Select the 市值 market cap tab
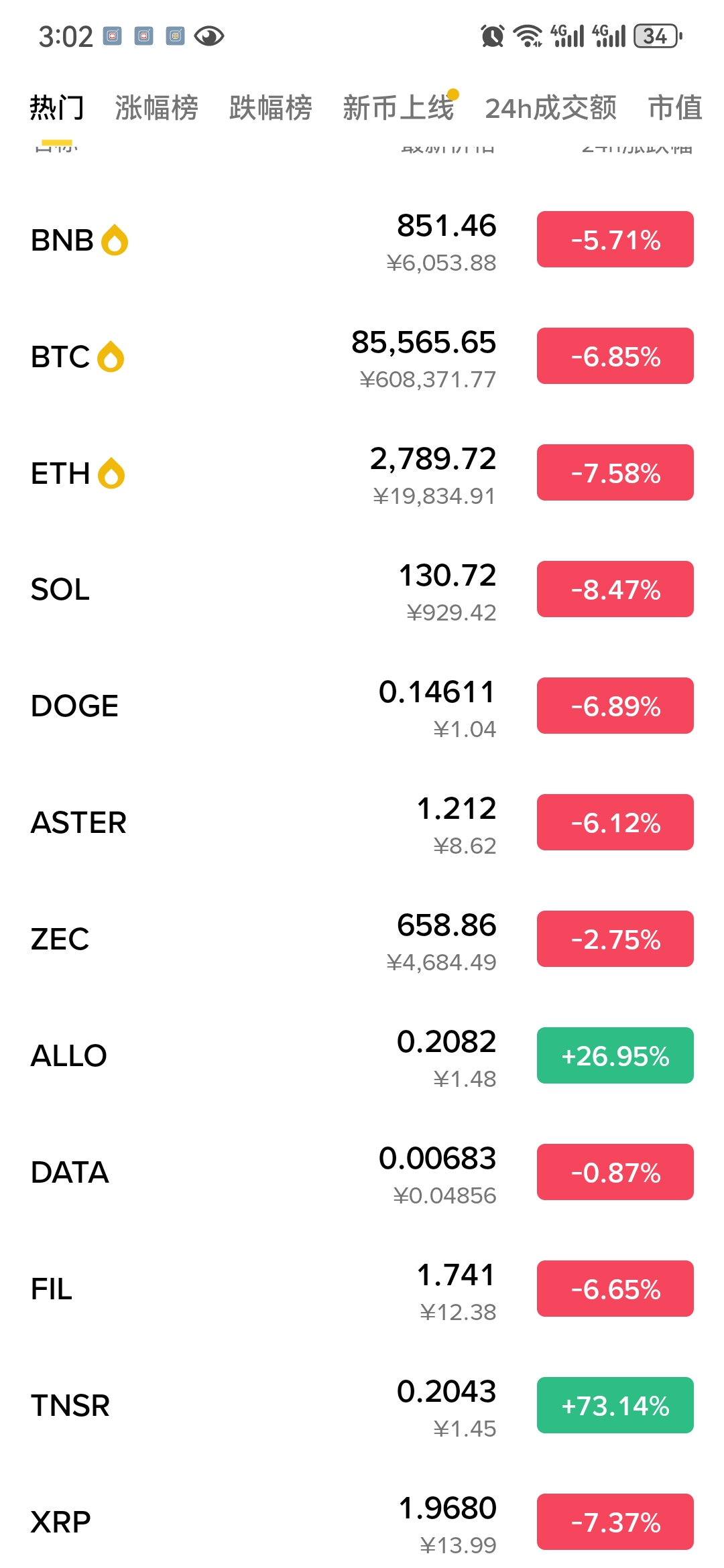The height and width of the screenshot is (1568, 724). point(675,108)
